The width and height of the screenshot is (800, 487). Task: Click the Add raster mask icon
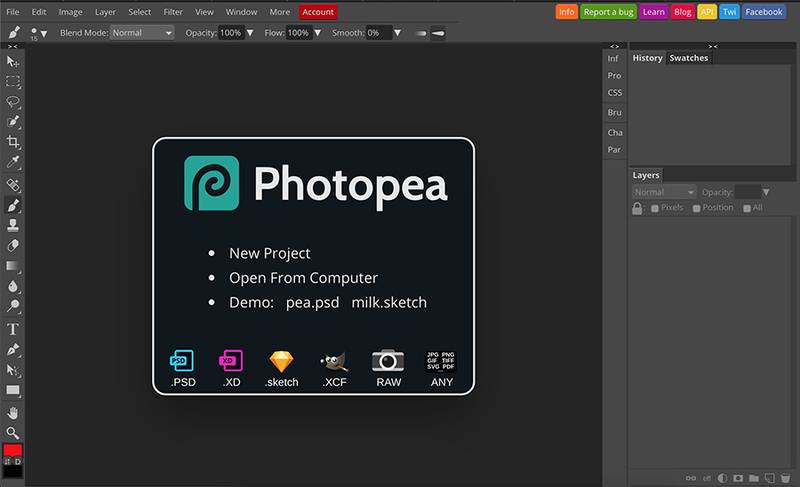pos(738,478)
